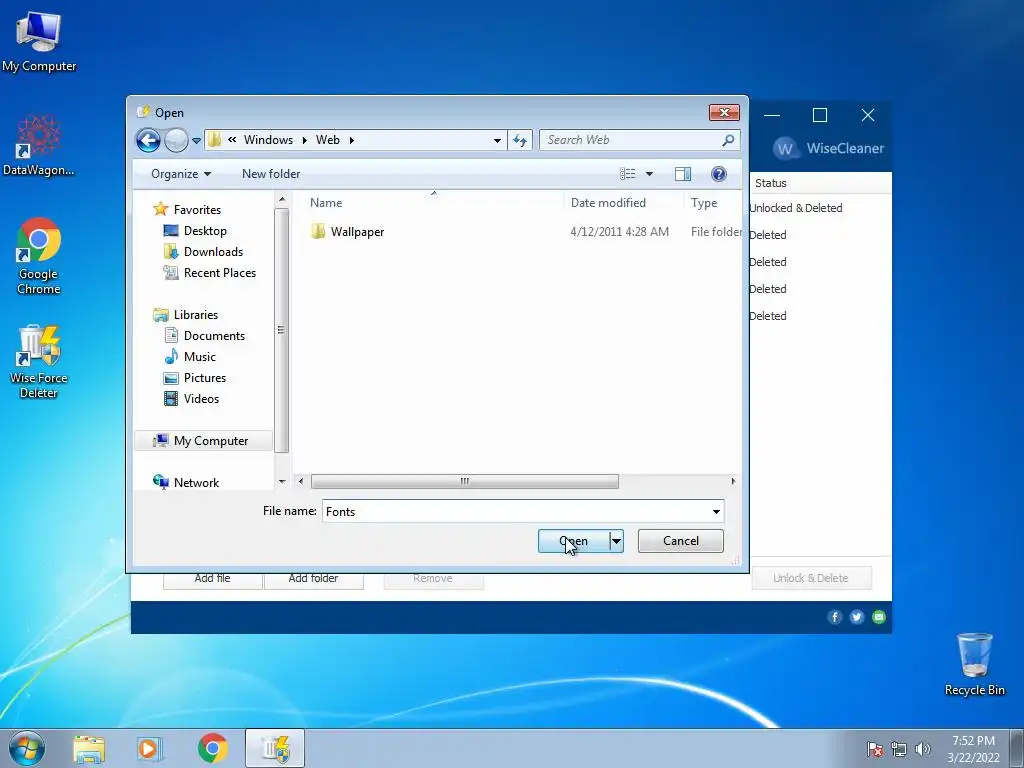Click the file list scroll right arrow

click(733, 481)
